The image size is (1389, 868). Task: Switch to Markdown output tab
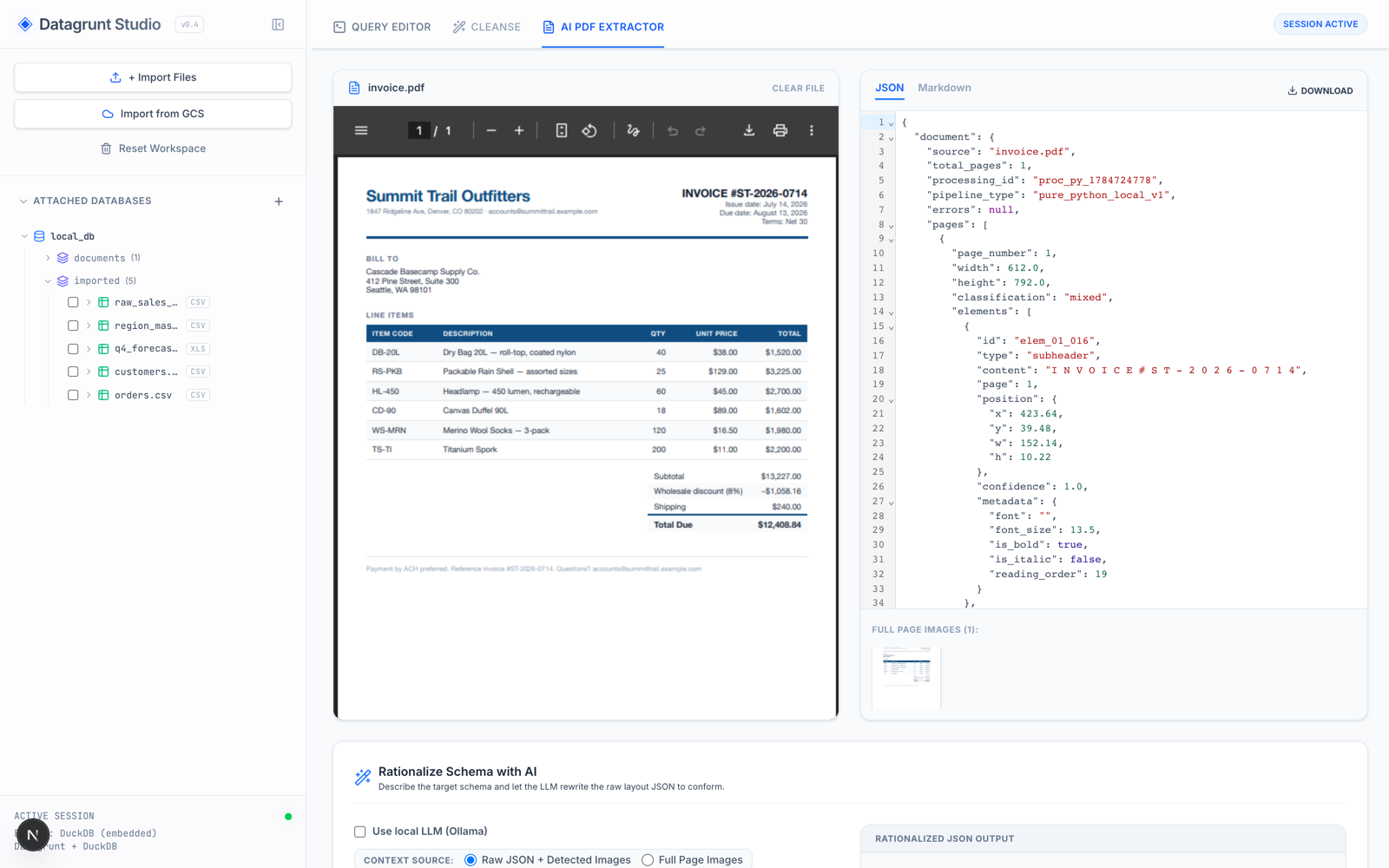click(x=945, y=88)
